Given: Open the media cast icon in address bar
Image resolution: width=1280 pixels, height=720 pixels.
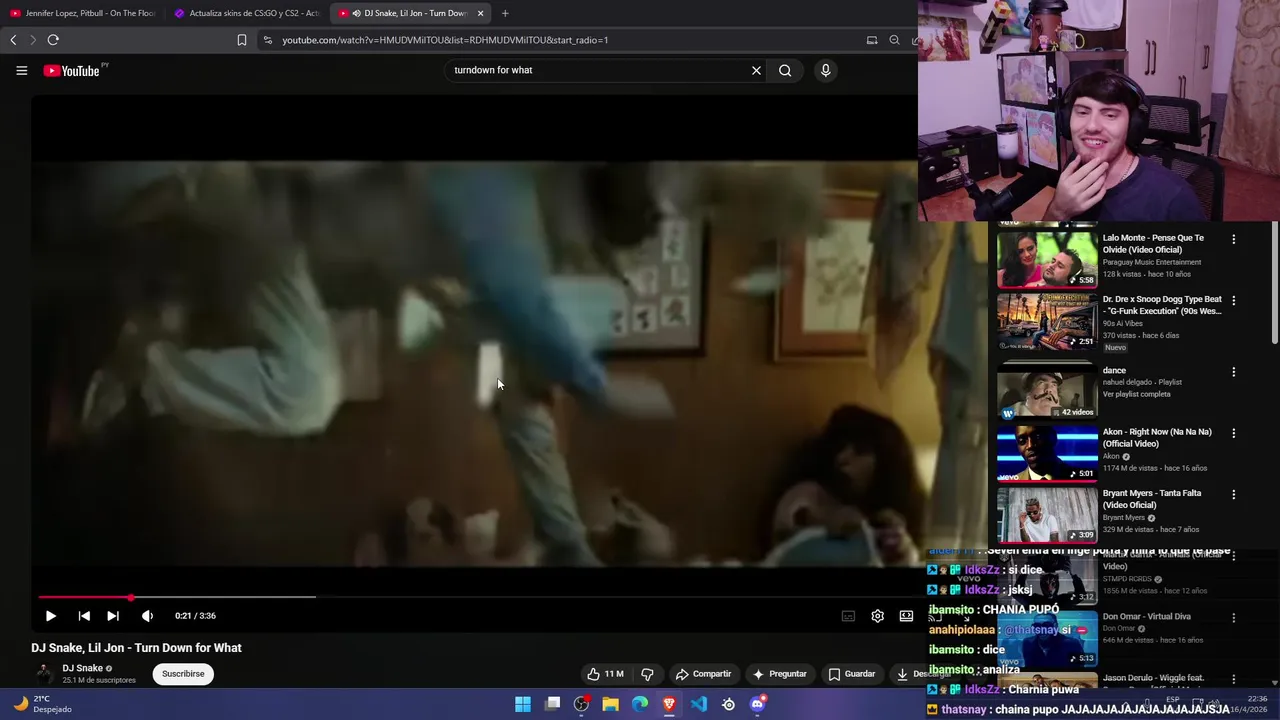Looking at the screenshot, I should pyautogui.click(x=872, y=40).
